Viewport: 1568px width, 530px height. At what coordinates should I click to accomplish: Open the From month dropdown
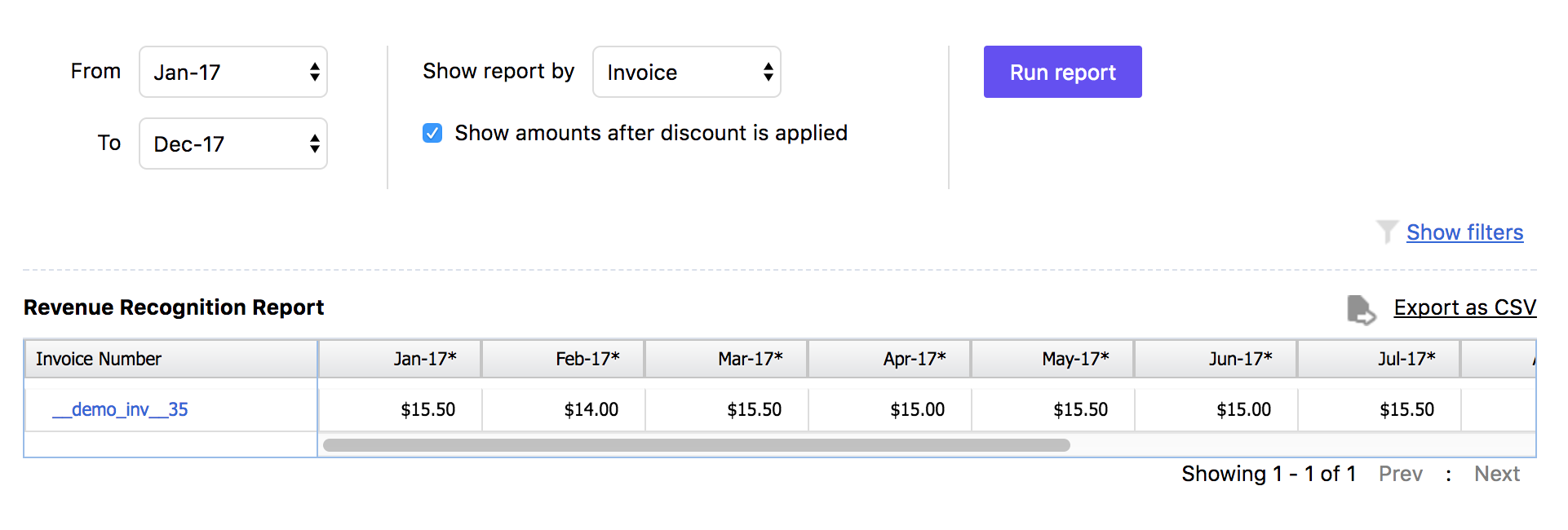coord(233,72)
